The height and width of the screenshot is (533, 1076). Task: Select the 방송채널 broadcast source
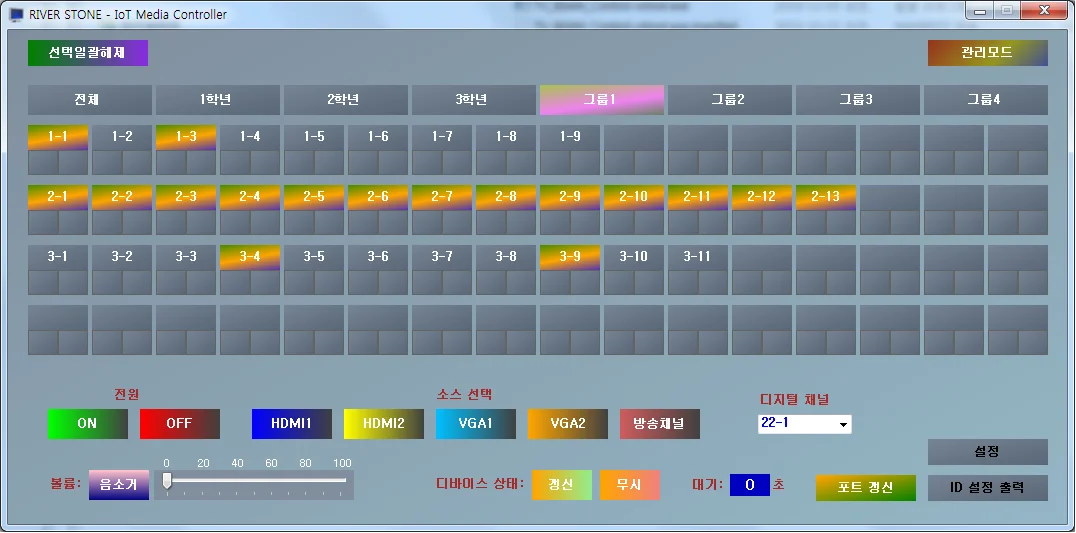[660, 423]
